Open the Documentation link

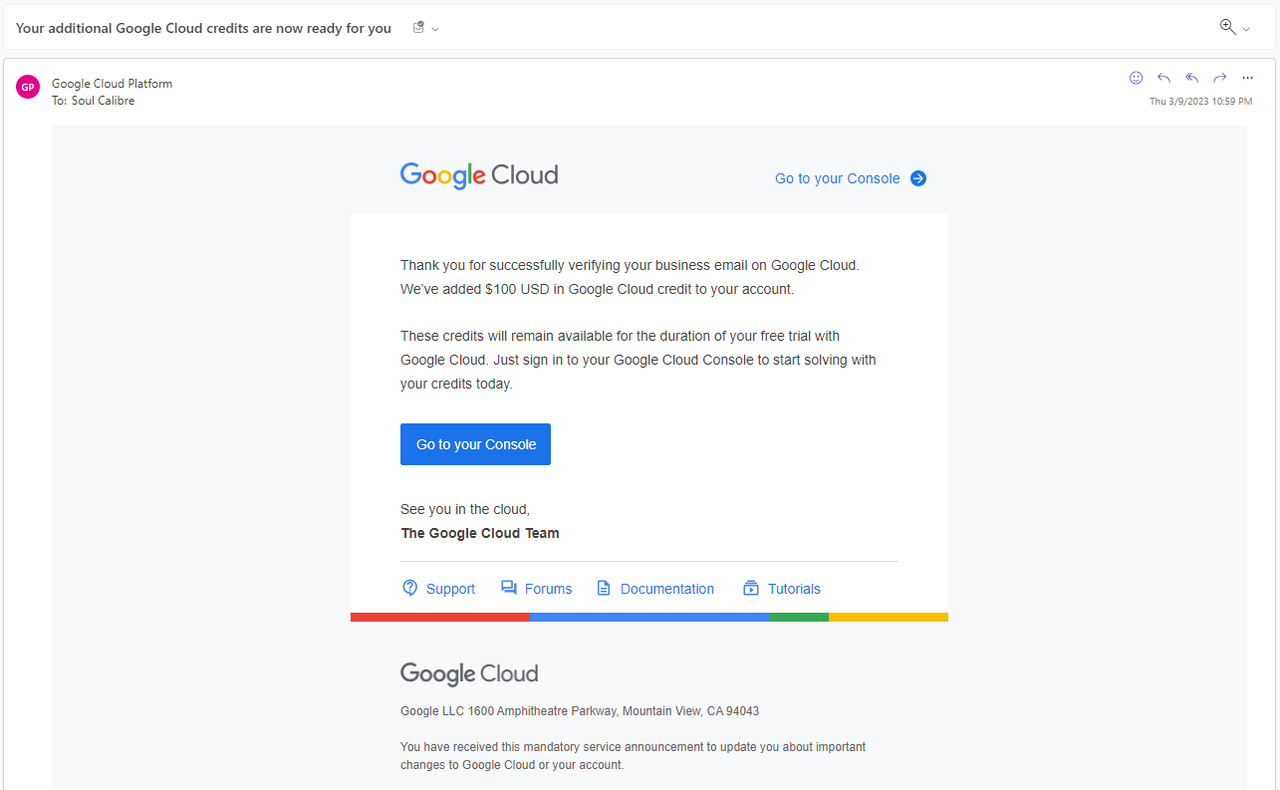click(x=667, y=589)
